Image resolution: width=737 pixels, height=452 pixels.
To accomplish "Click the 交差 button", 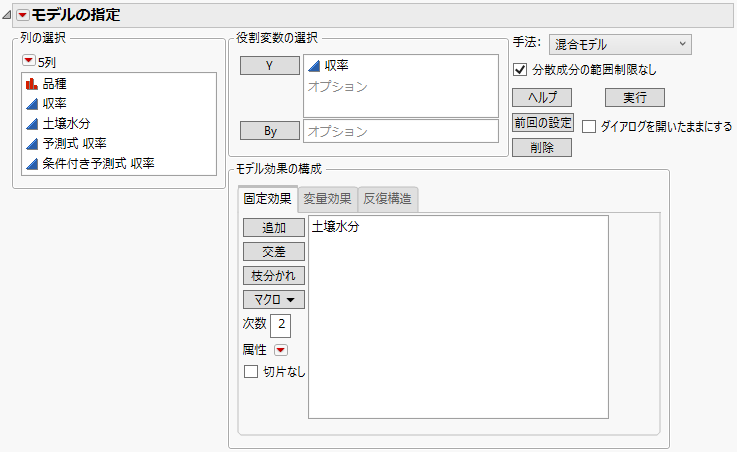I will coord(274,251).
